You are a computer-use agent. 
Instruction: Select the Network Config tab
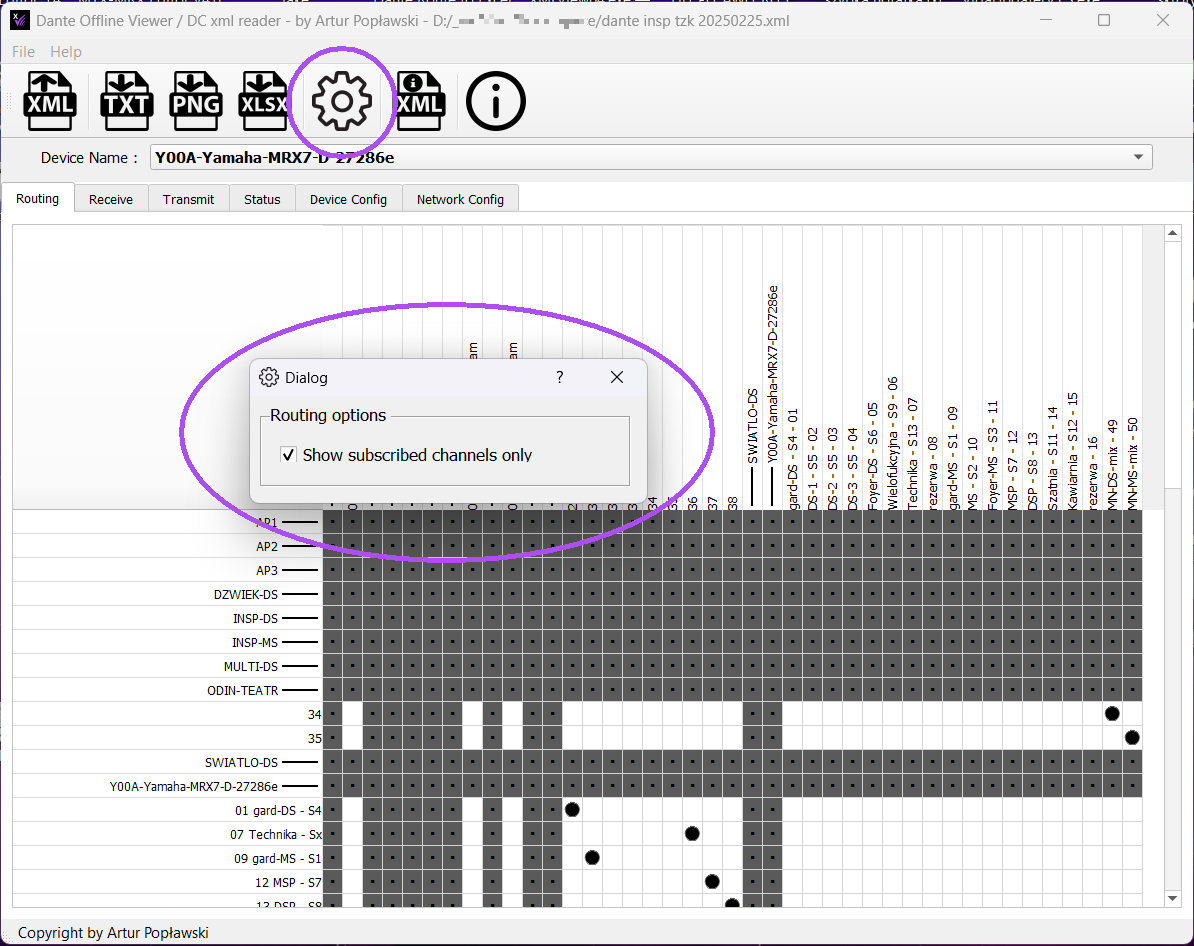(460, 200)
